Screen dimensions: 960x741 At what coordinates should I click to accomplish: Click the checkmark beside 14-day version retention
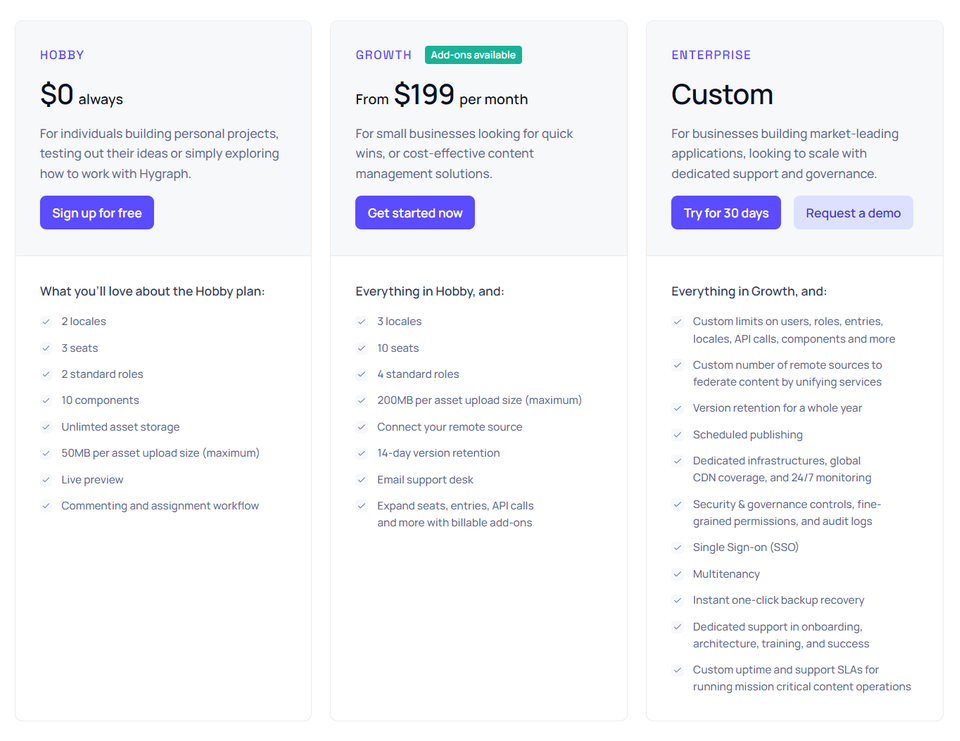(x=362, y=453)
